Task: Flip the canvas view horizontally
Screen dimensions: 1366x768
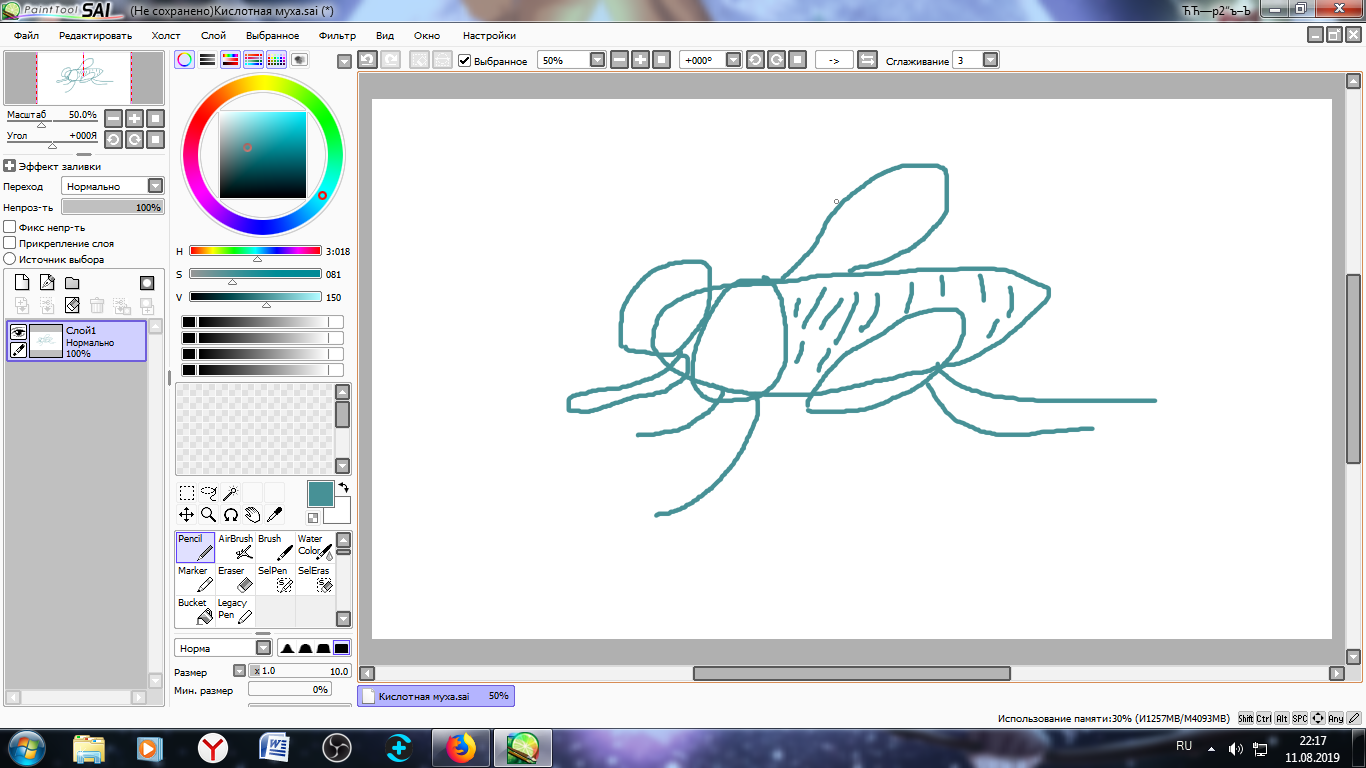Action: [x=867, y=60]
